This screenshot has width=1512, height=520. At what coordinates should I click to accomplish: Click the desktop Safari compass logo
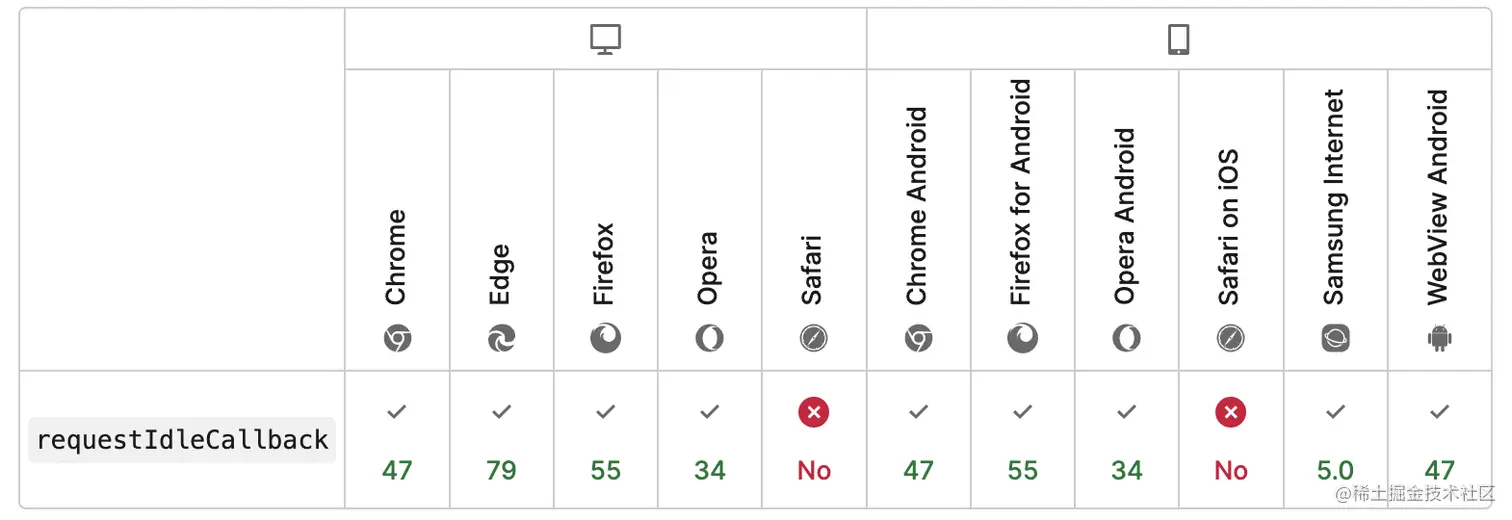pyautogui.click(x=813, y=339)
